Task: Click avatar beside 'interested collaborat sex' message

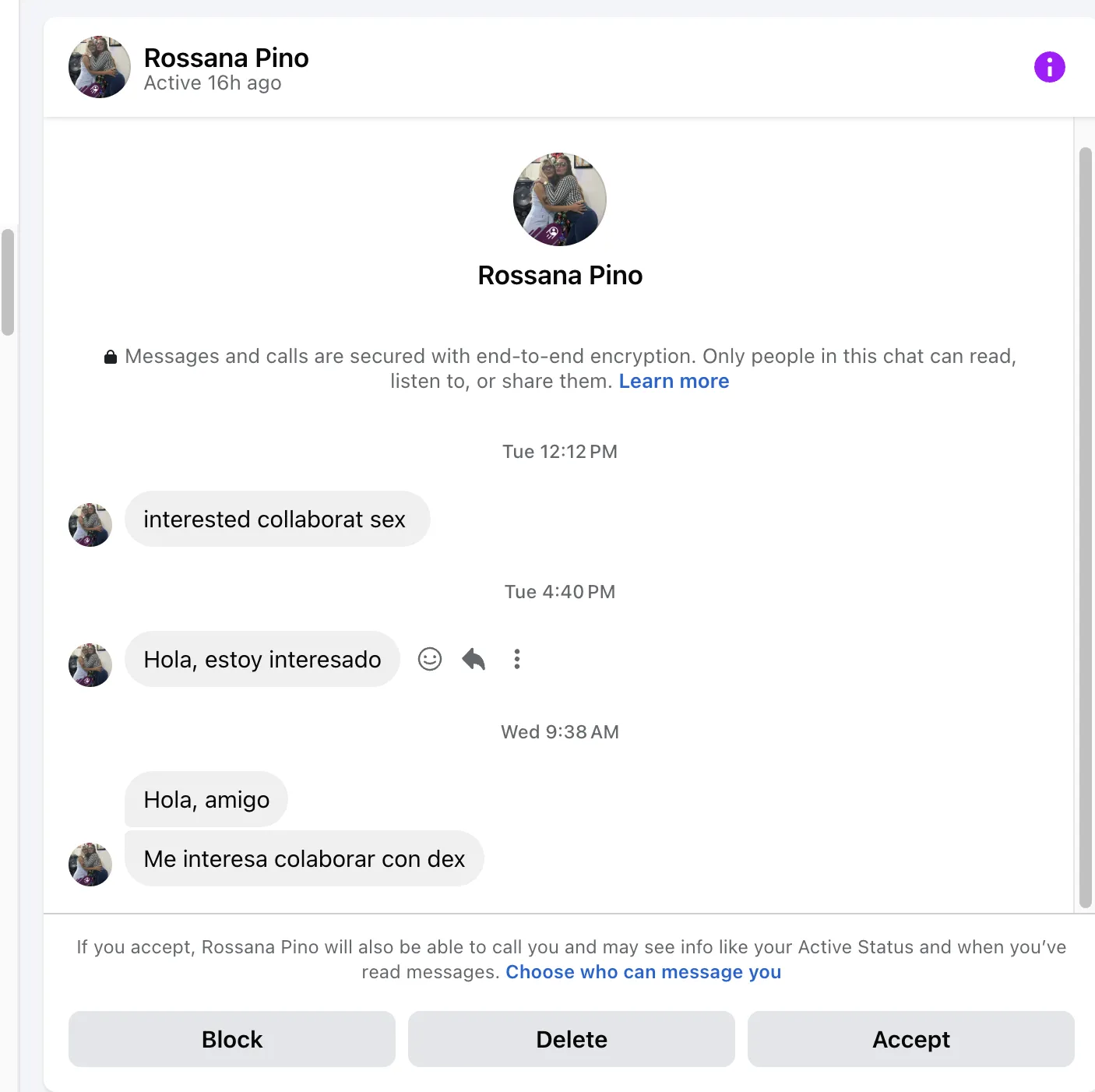Action: pyautogui.click(x=90, y=525)
